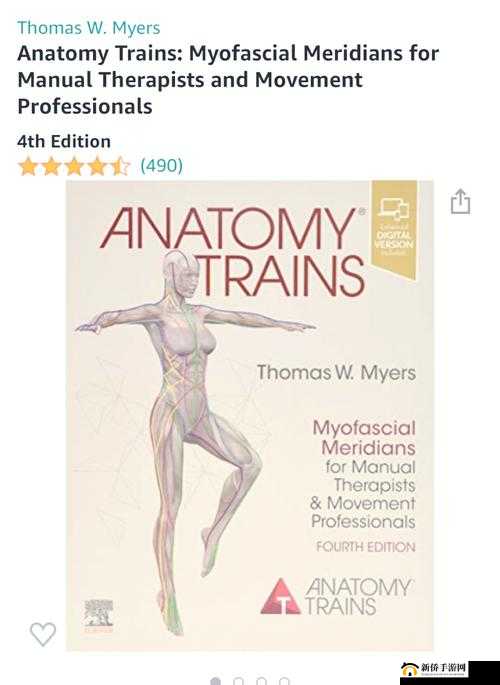Open Thomas W. Myers author link
500x685 pixels.
coord(89,28)
